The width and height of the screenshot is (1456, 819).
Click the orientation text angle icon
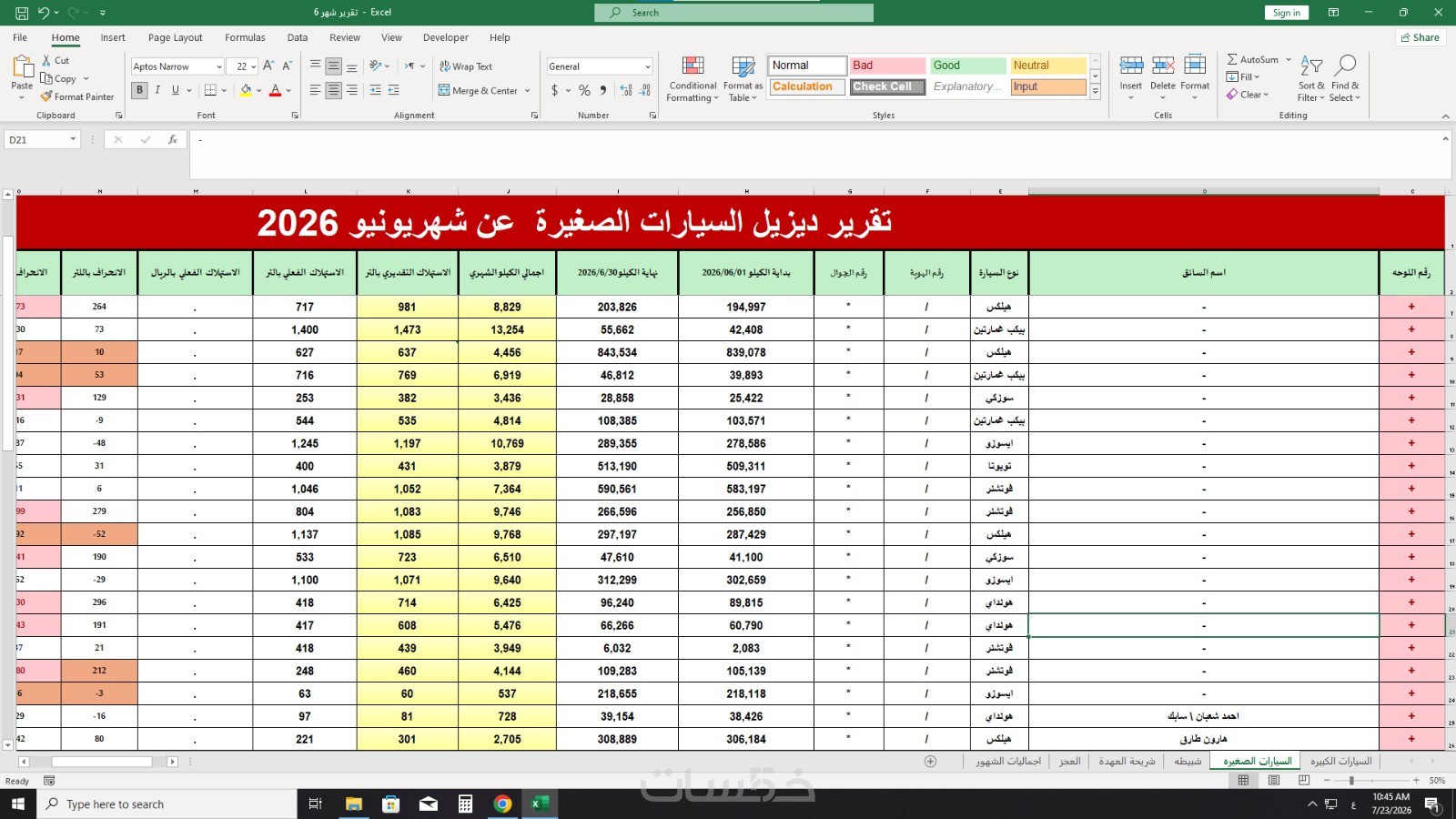click(x=375, y=66)
